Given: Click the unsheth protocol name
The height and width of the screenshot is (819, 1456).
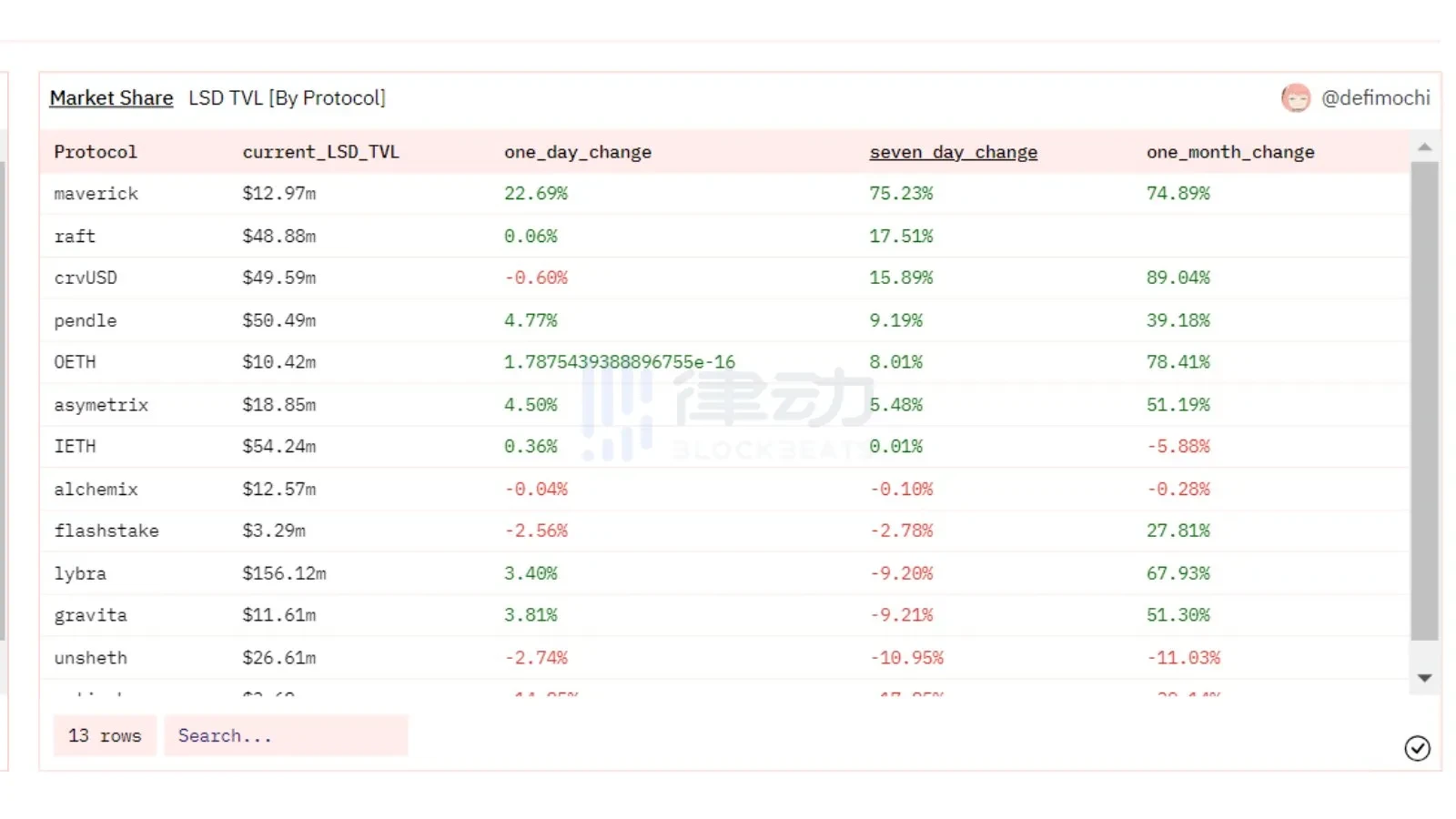Looking at the screenshot, I should 90,658.
